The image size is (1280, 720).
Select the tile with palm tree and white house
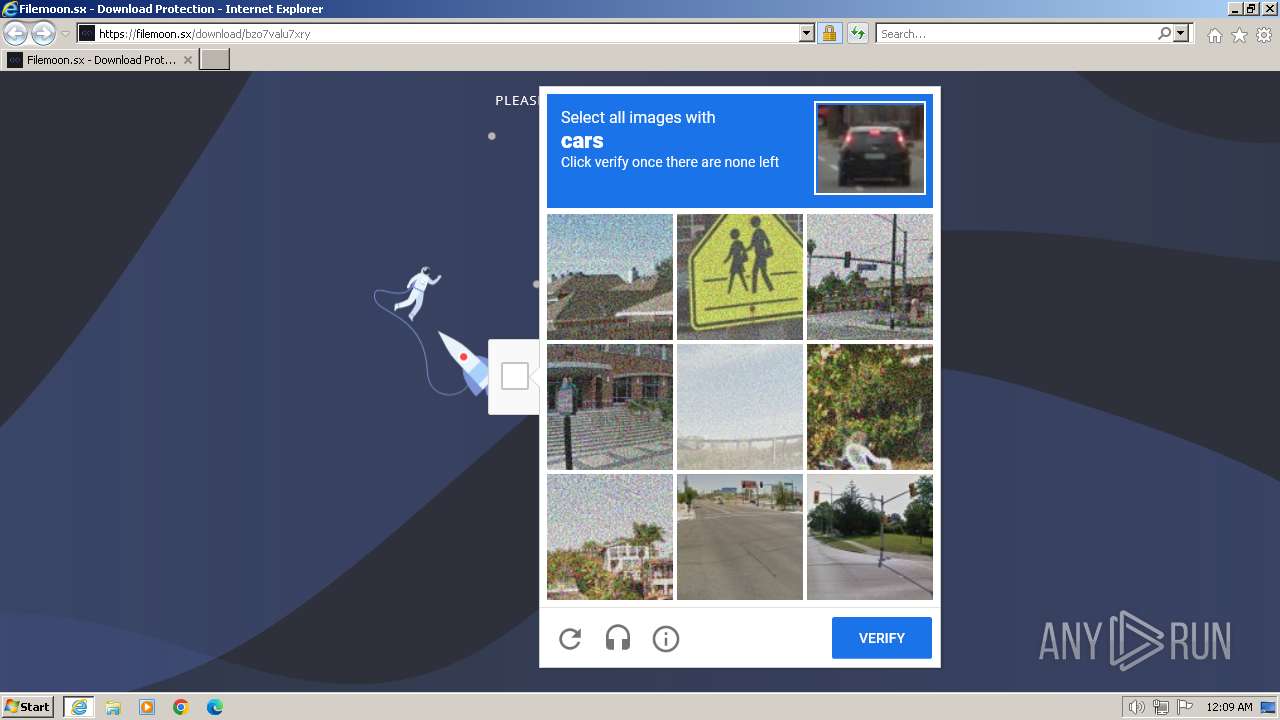[x=610, y=537]
